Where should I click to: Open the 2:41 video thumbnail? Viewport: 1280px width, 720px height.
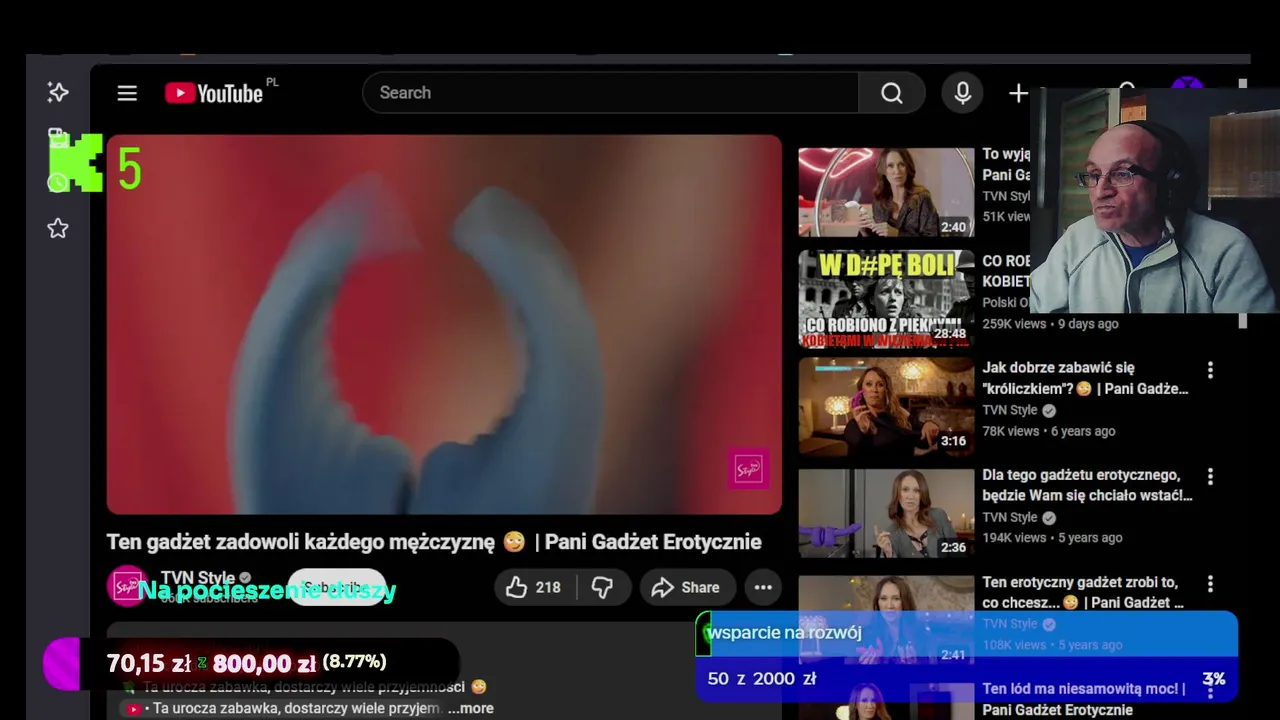(x=886, y=620)
